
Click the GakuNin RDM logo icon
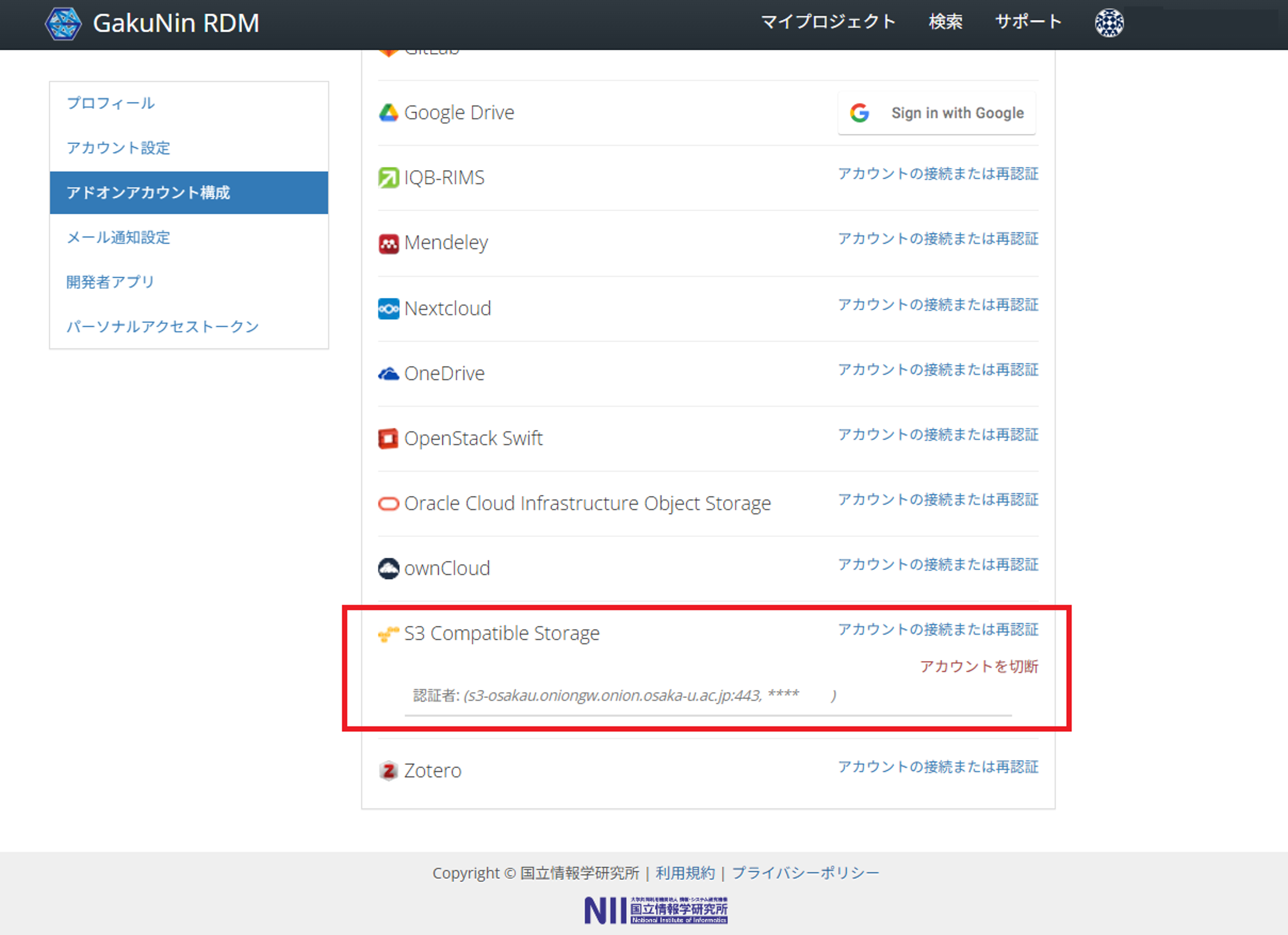tap(63, 23)
